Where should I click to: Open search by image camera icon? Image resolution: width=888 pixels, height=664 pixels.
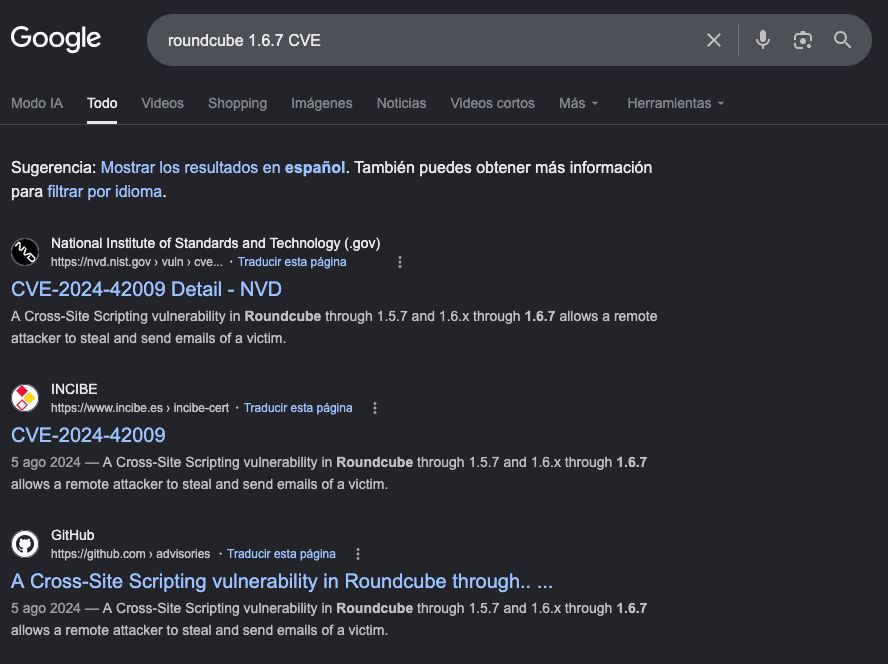(802, 40)
